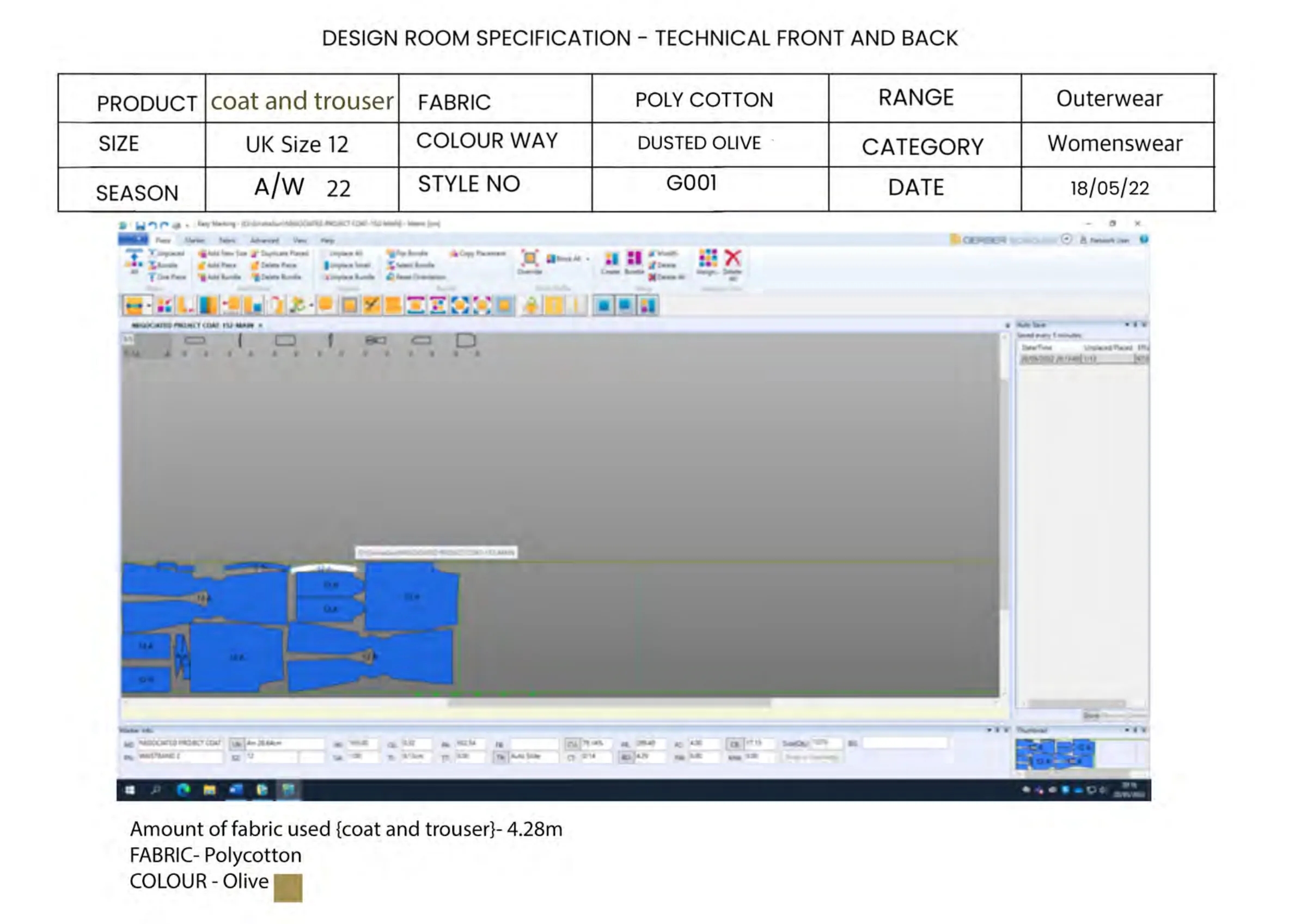
Task: Click the Unplaced return option
Action: 167,253
